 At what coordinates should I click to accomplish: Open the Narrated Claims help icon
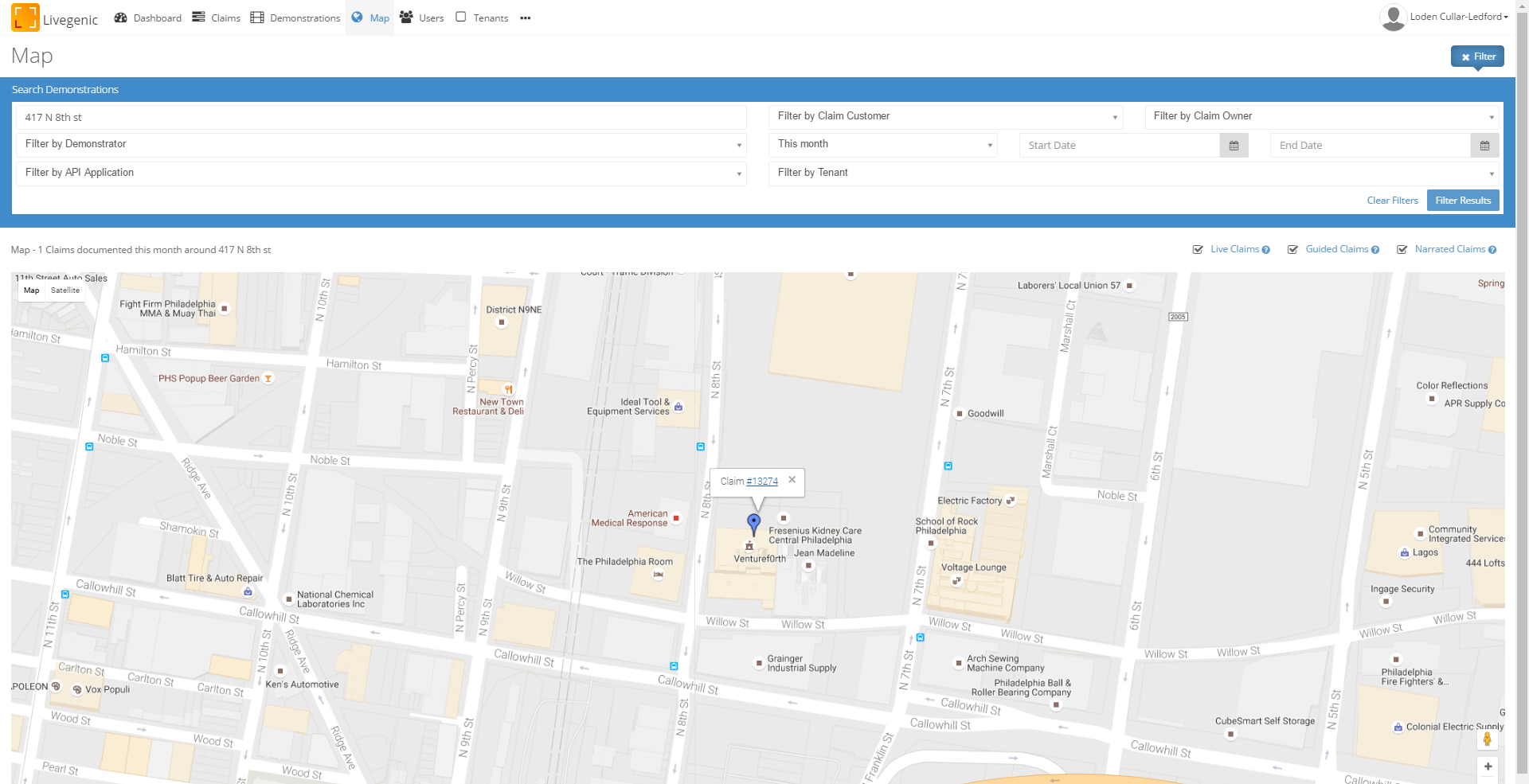point(1492,250)
